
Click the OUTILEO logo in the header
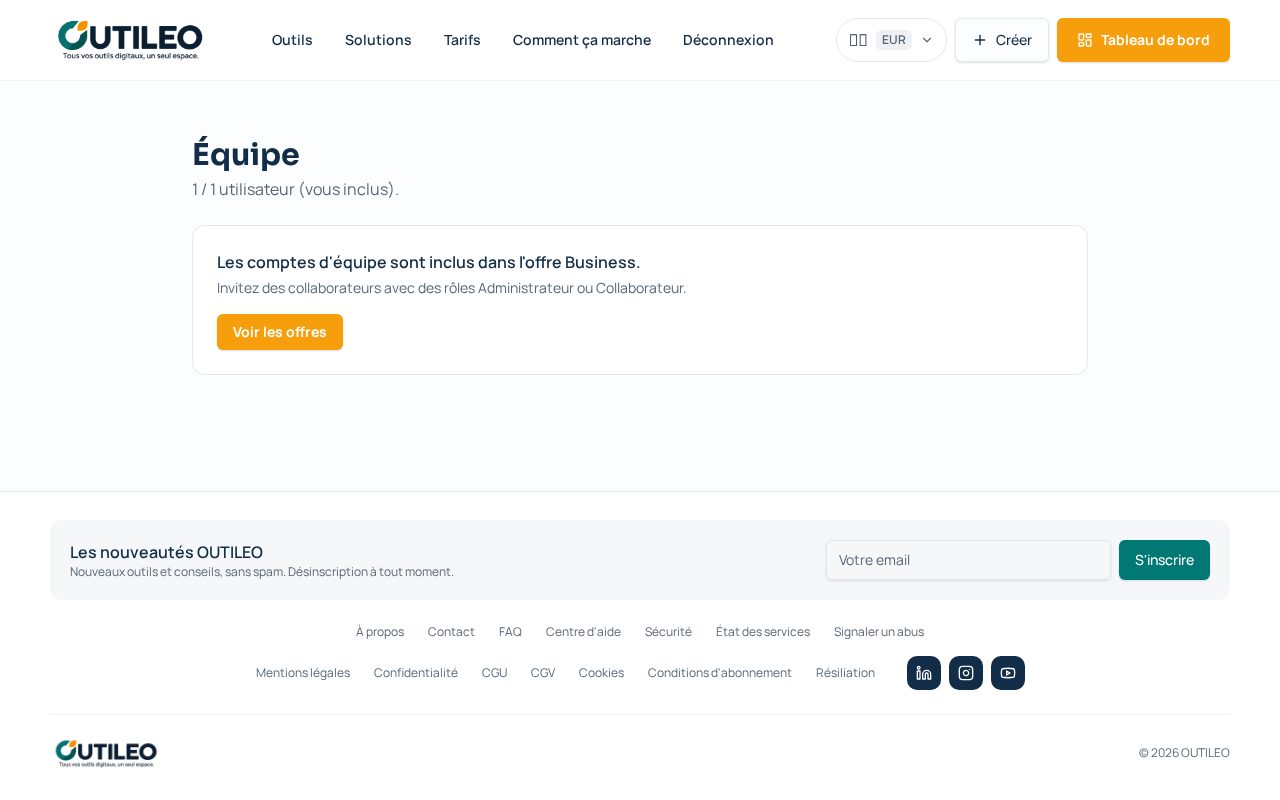point(130,40)
